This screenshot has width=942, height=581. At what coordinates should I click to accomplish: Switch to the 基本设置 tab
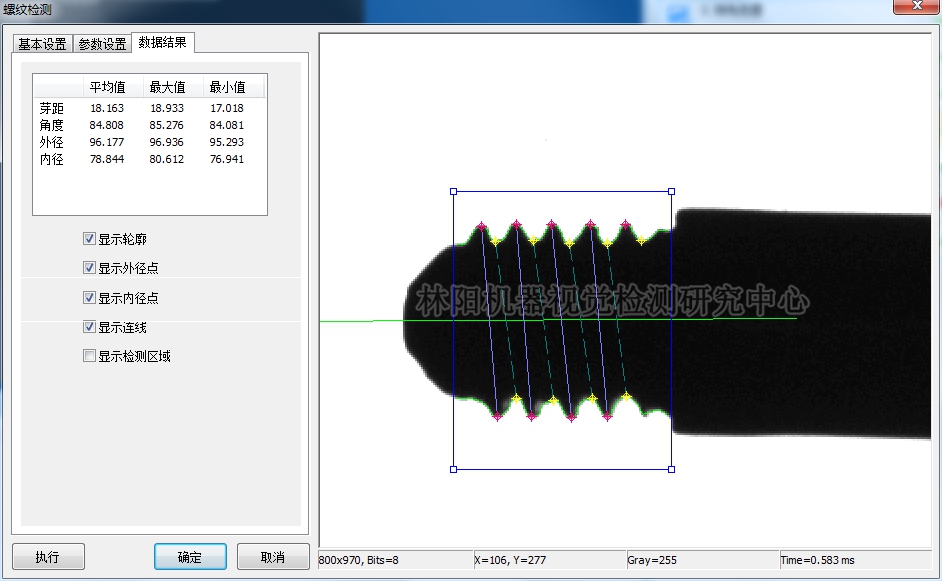click(43, 44)
